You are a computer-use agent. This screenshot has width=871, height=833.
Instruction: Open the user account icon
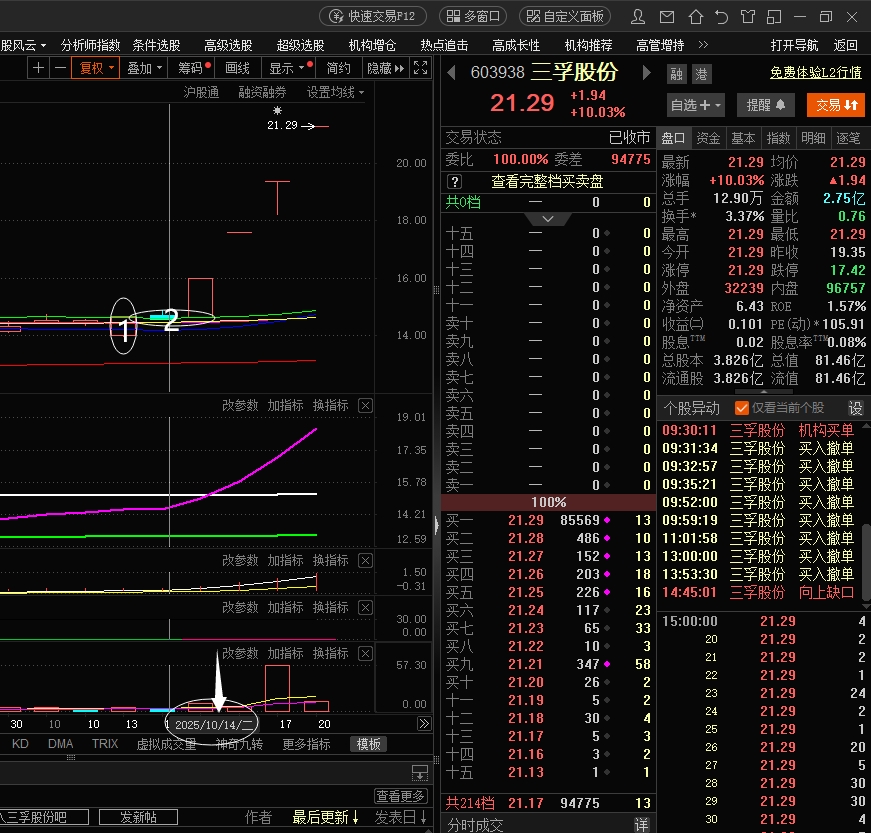638,17
